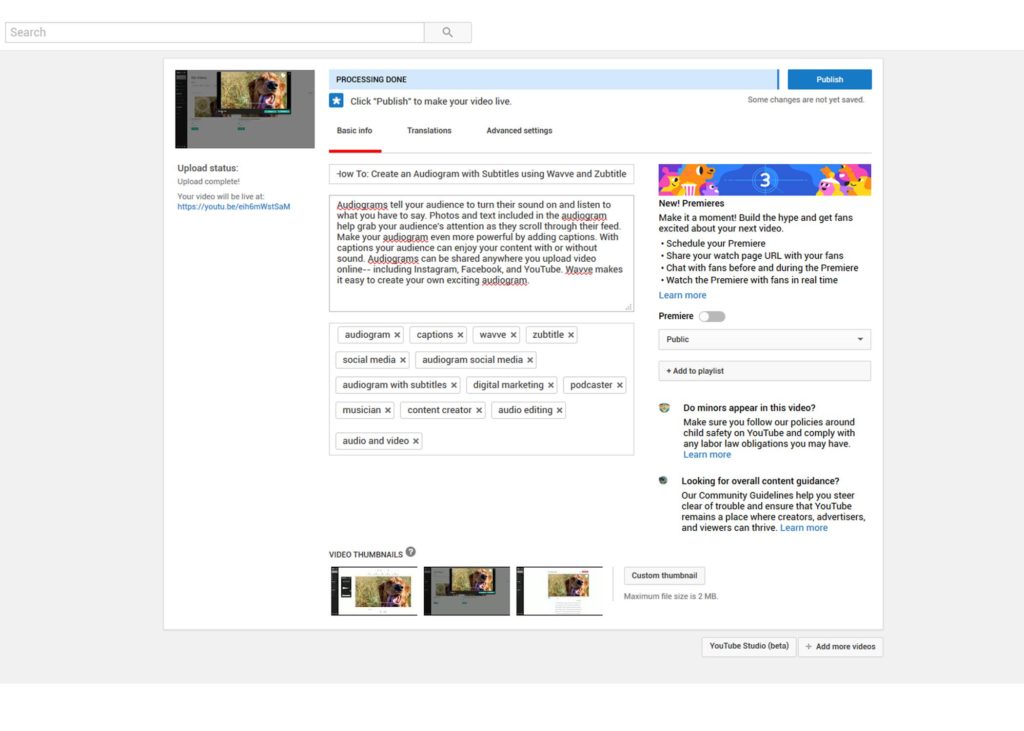Image resolution: width=1024 pixels, height=731 pixels.
Task: Click the blue star icon next to Publish hint
Action: [x=336, y=101]
